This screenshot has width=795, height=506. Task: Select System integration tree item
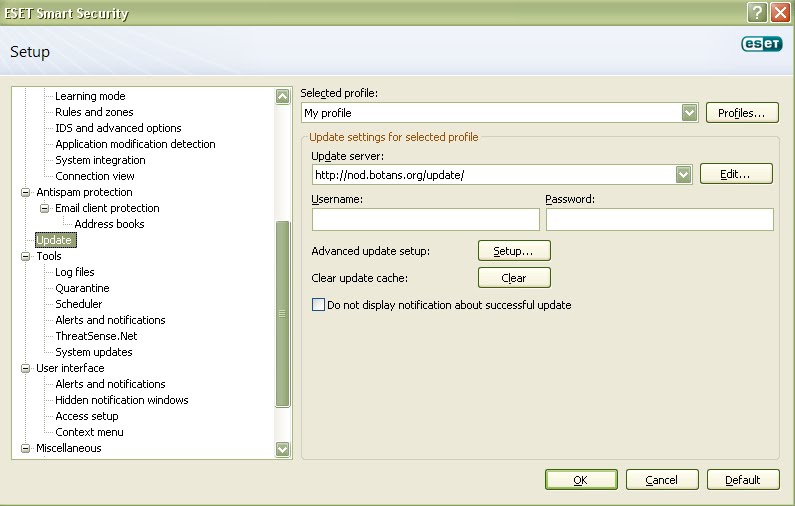[100, 160]
